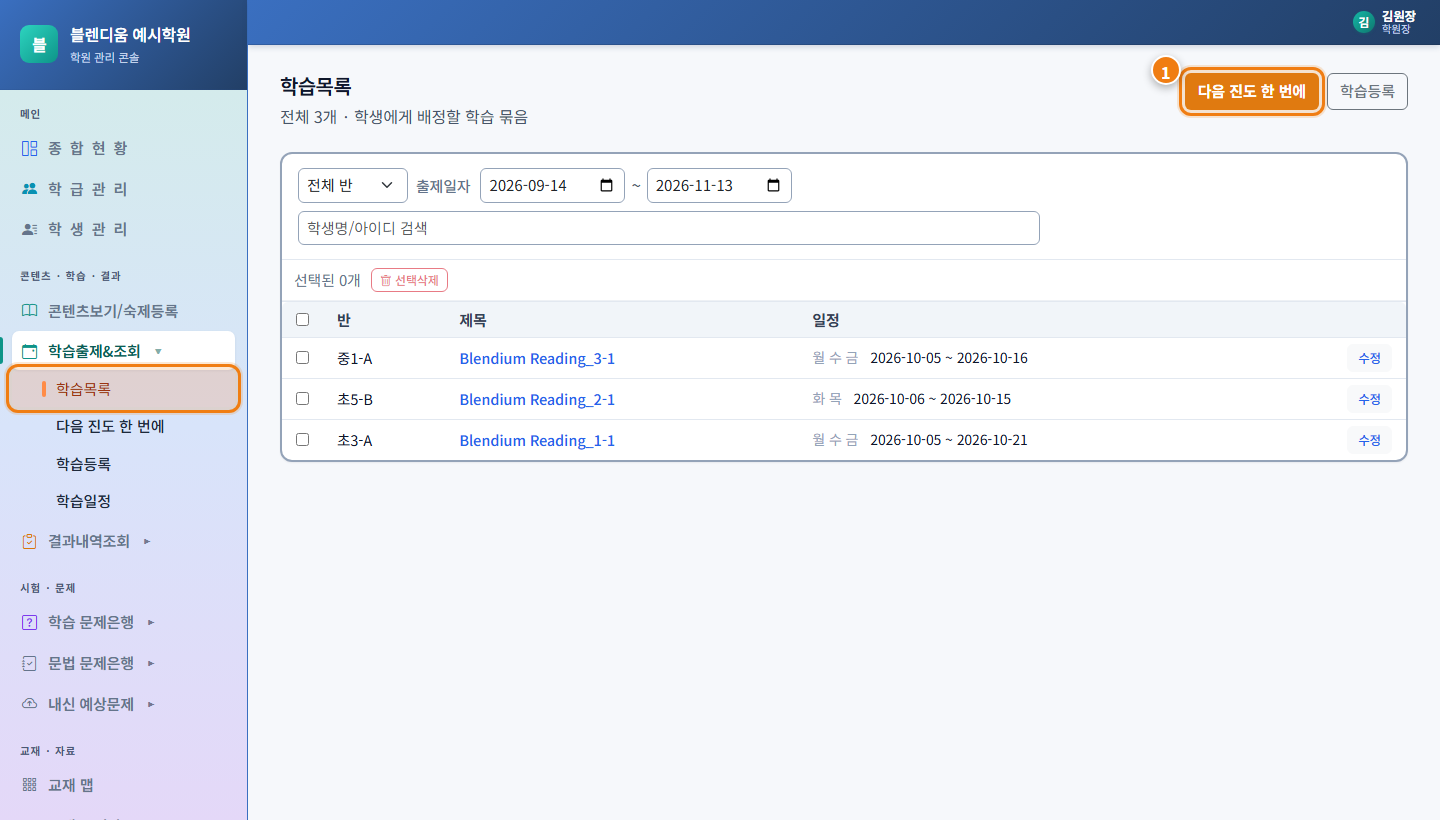The image size is (1440, 820).
Task: Click the 학급관리 people icon
Action: pyautogui.click(x=29, y=189)
